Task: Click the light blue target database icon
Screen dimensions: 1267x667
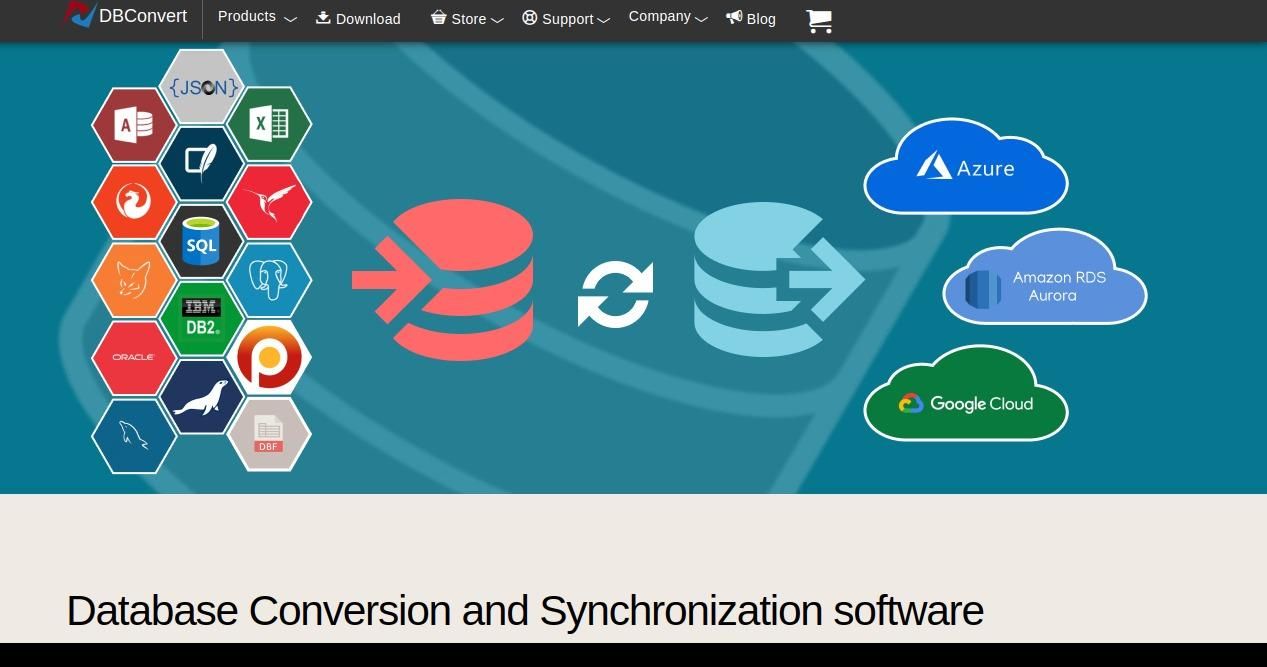Action: pyautogui.click(x=779, y=279)
